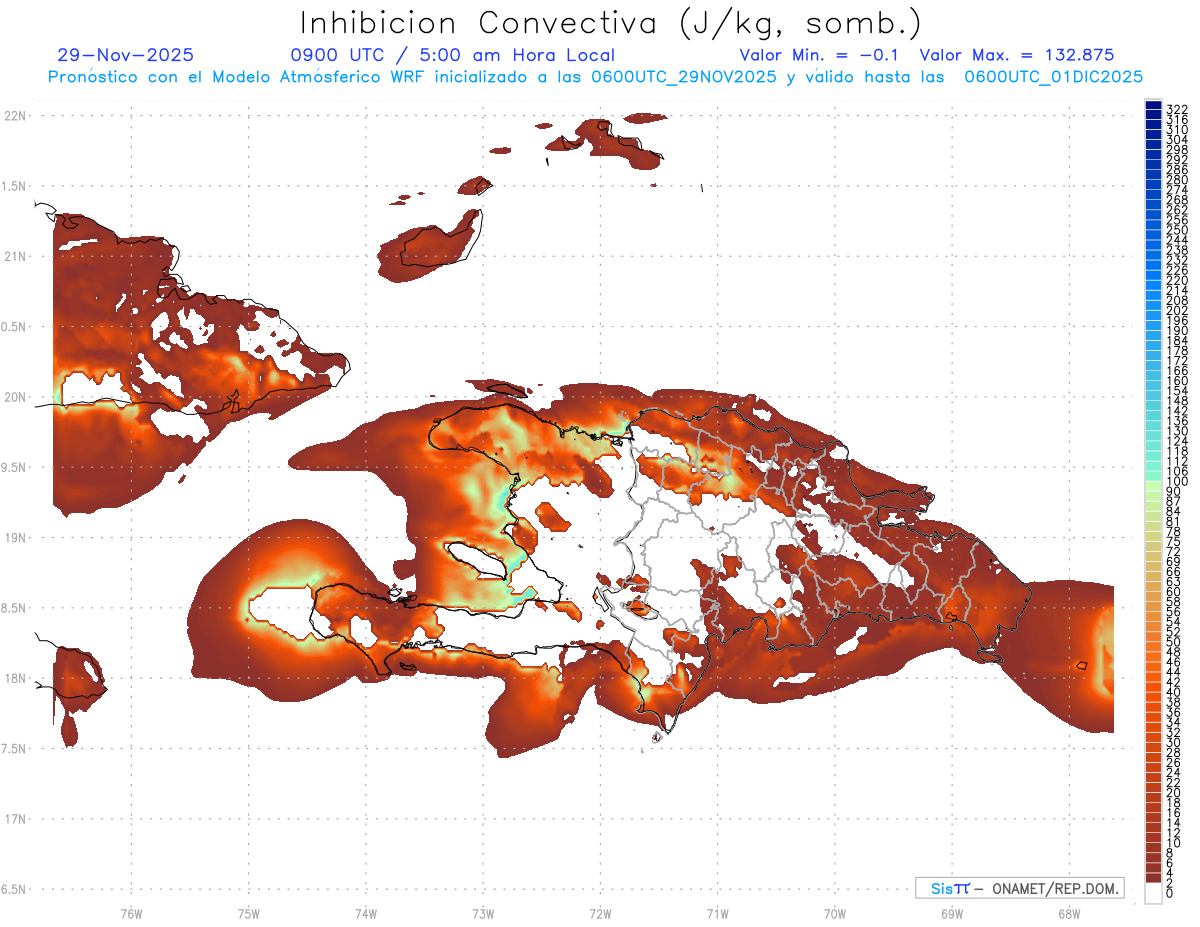Click the "76W" longitude label
Screen dimensions: 1200x927
(131, 913)
